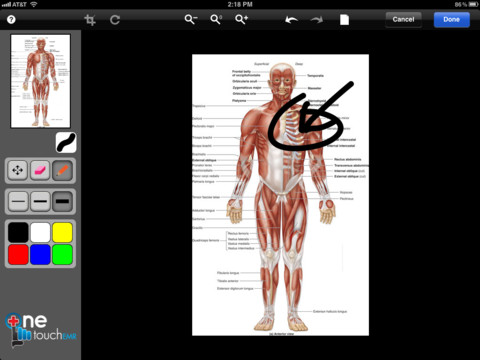
Task: Select the crop tool
Action: tap(90, 20)
